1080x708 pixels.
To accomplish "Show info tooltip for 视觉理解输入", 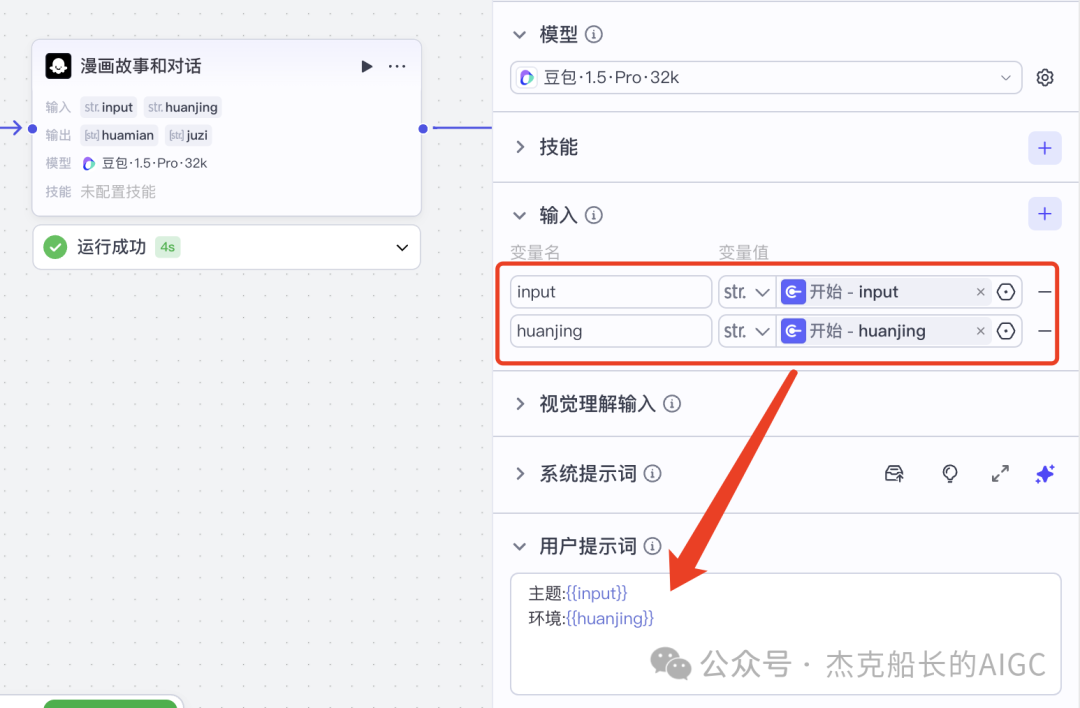I will 672,404.
